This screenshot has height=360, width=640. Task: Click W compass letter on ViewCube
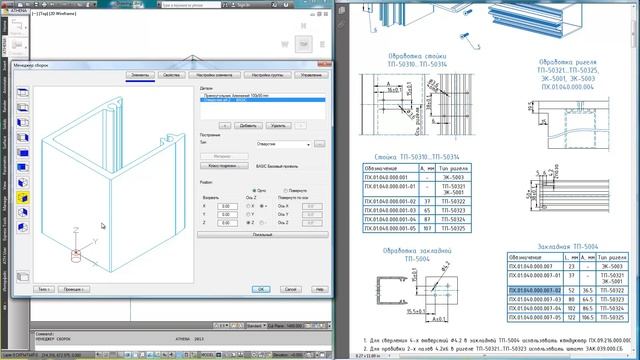285,44
